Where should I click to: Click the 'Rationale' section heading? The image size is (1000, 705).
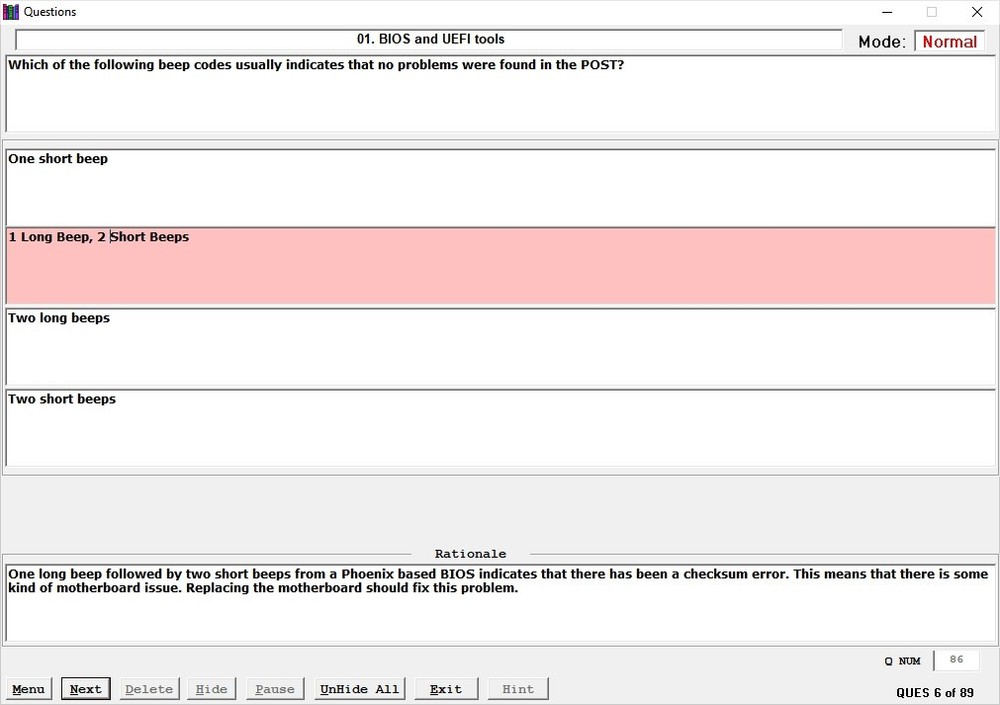pyautogui.click(x=471, y=554)
